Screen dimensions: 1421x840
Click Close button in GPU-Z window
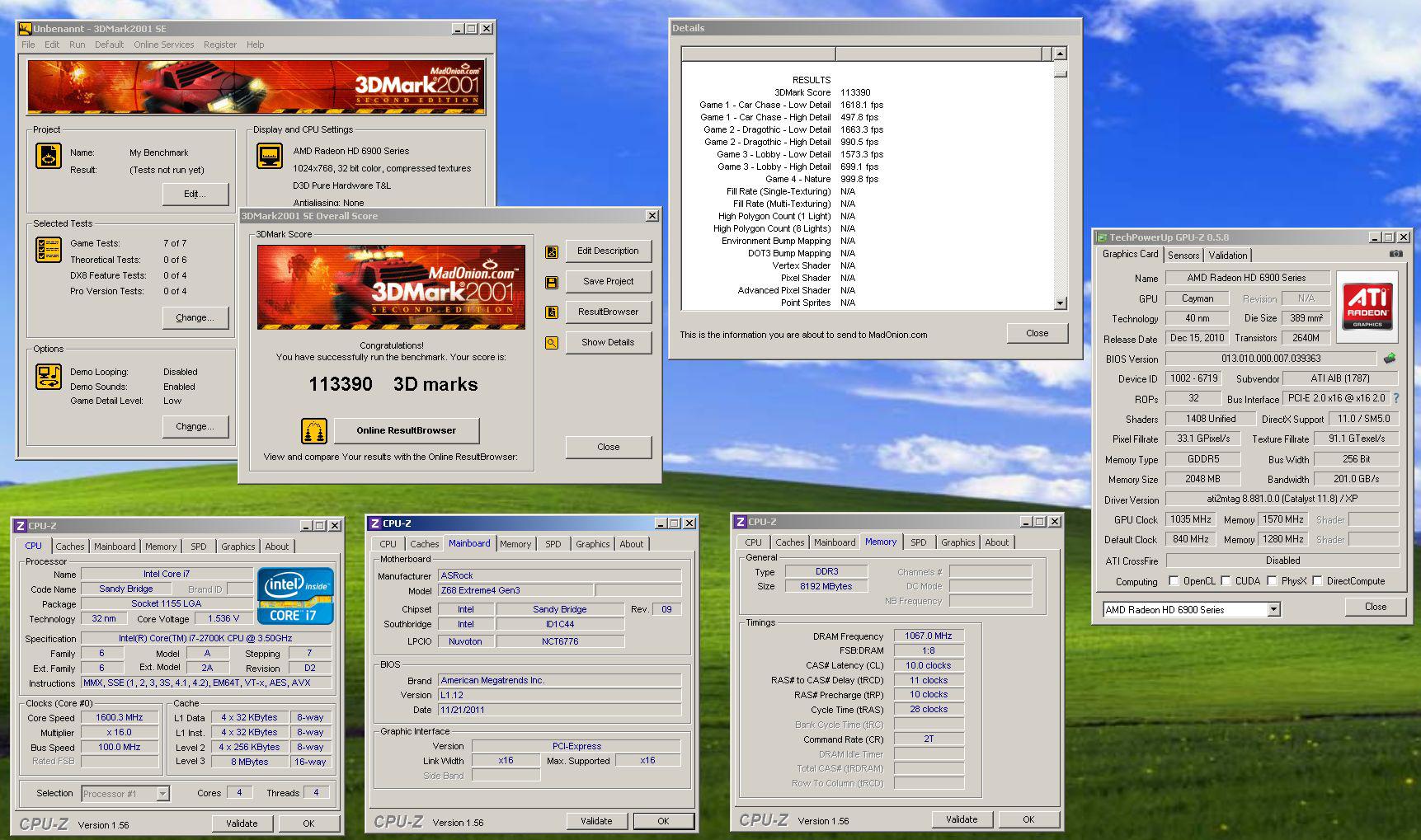coord(1376,607)
